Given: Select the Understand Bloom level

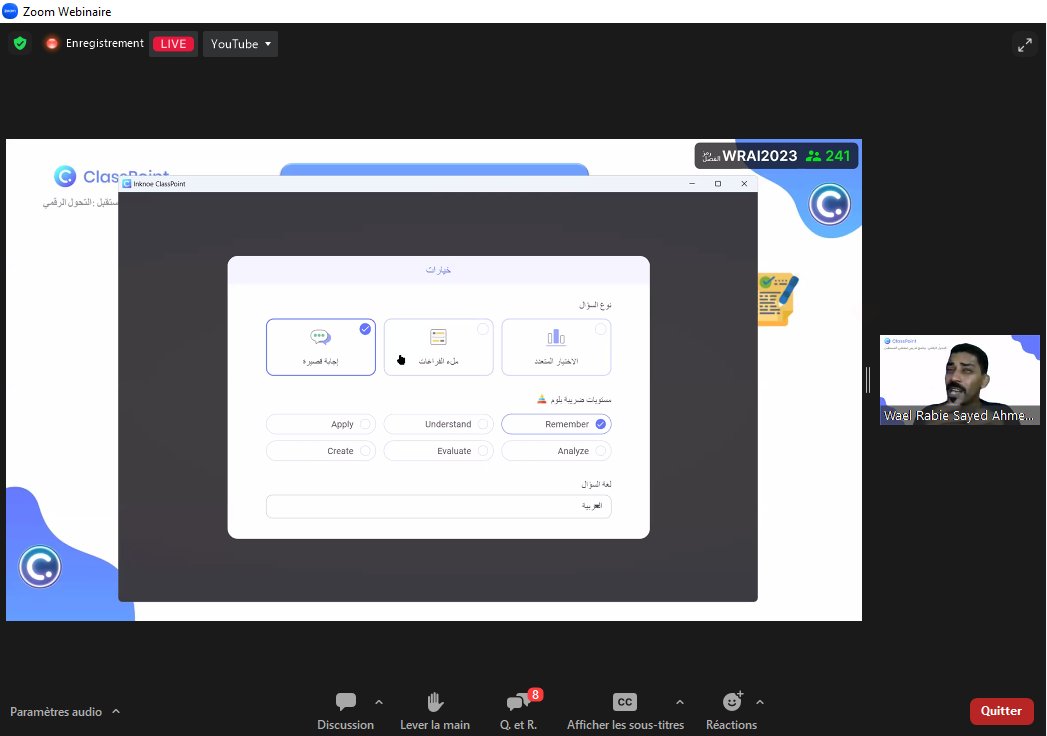Looking at the screenshot, I should coord(438,424).
